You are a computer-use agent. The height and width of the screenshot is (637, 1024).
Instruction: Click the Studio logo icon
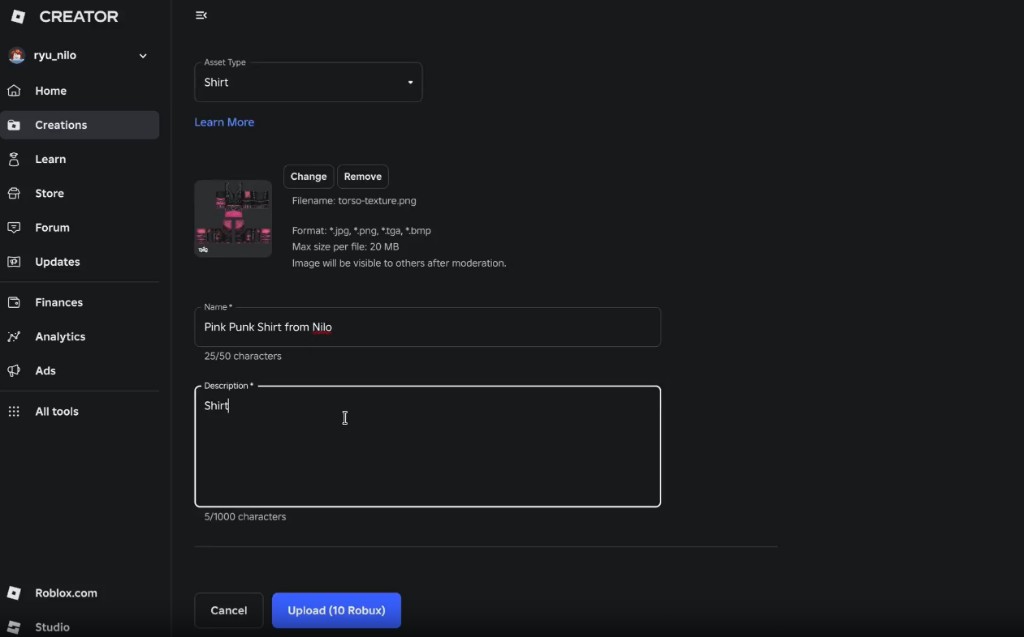pos(14,627)
